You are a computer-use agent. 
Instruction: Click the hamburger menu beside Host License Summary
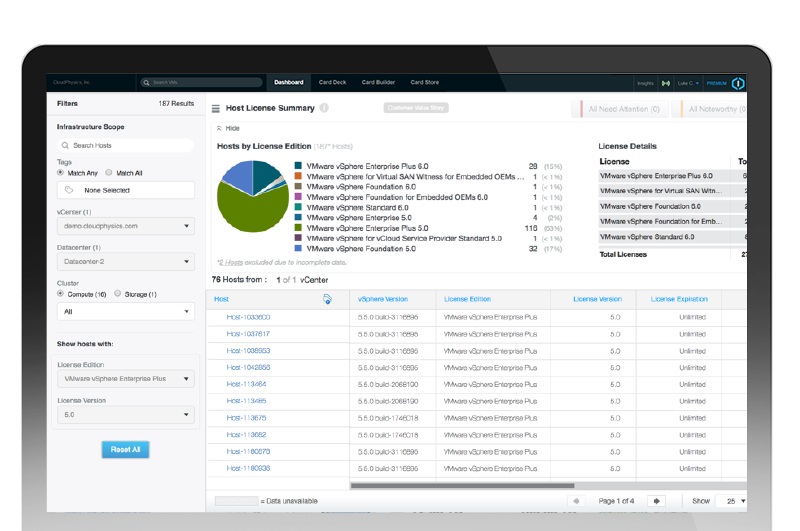(x=215, y=108)
